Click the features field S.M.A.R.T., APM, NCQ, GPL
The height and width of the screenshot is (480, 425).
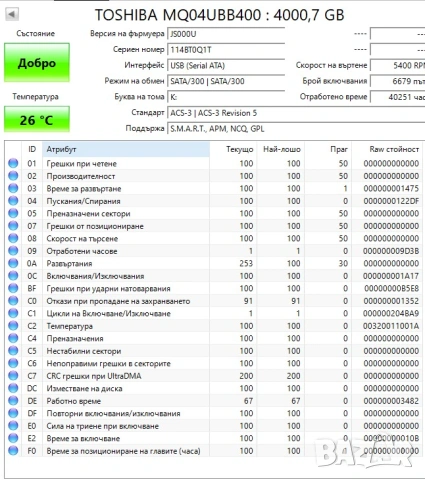[x=296, y=129]
